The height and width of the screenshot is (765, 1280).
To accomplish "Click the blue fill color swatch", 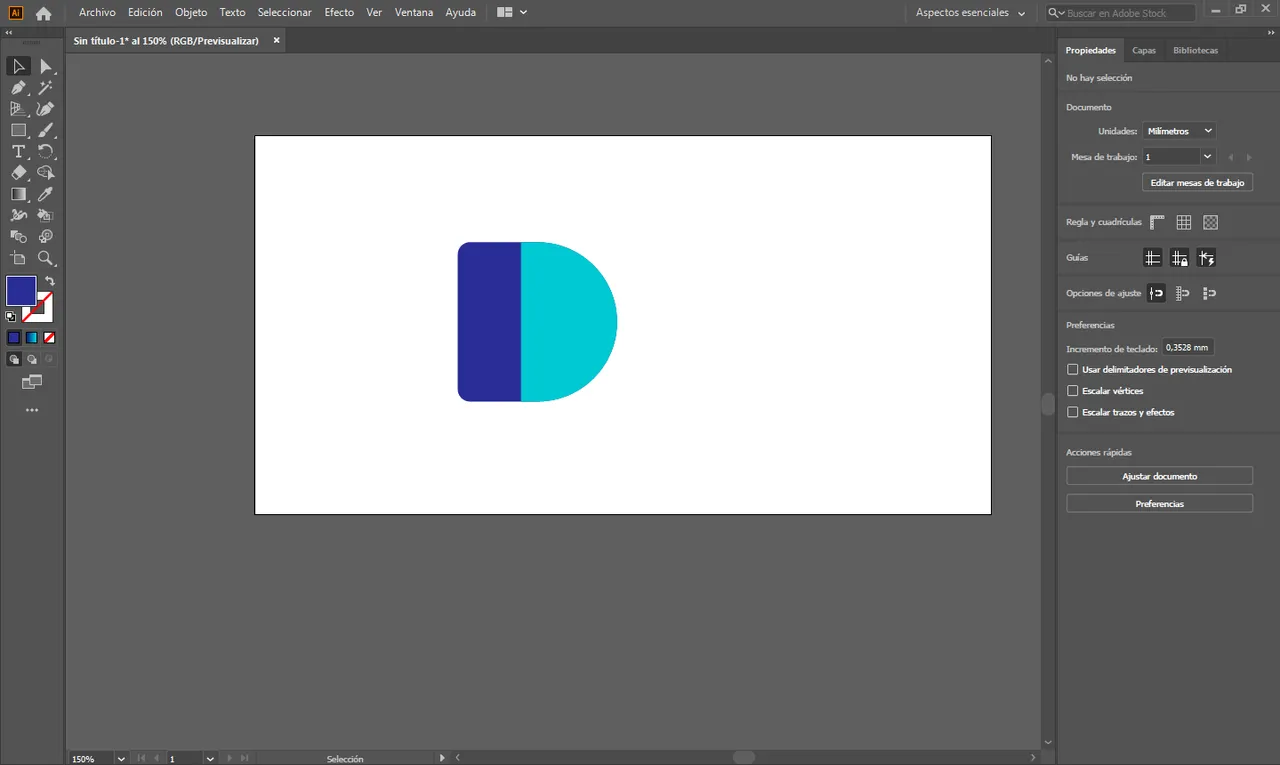I will point(21,291).
